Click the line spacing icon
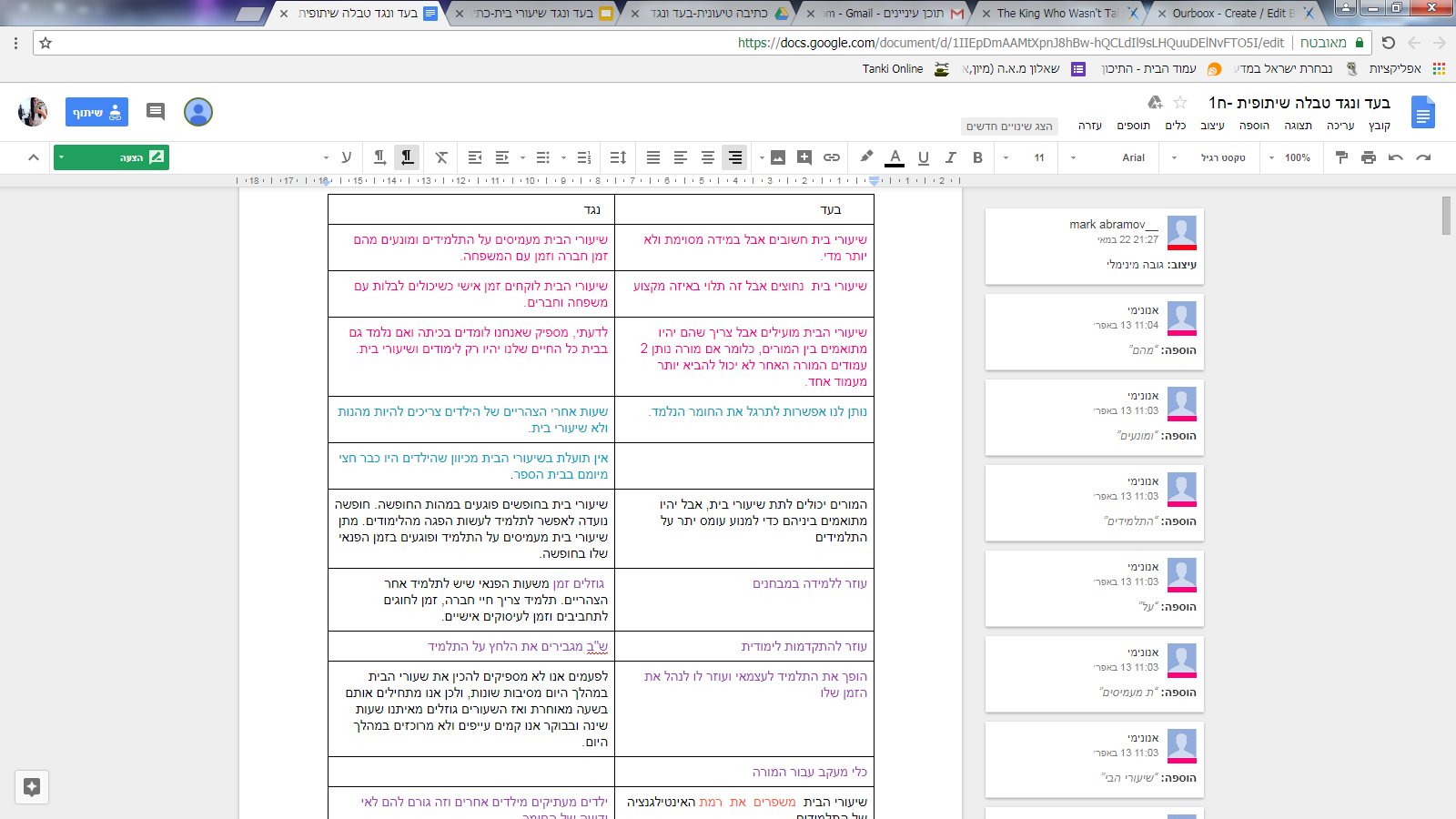The width and height of the screenshot is (1456, 819). (x=618, y=157)
